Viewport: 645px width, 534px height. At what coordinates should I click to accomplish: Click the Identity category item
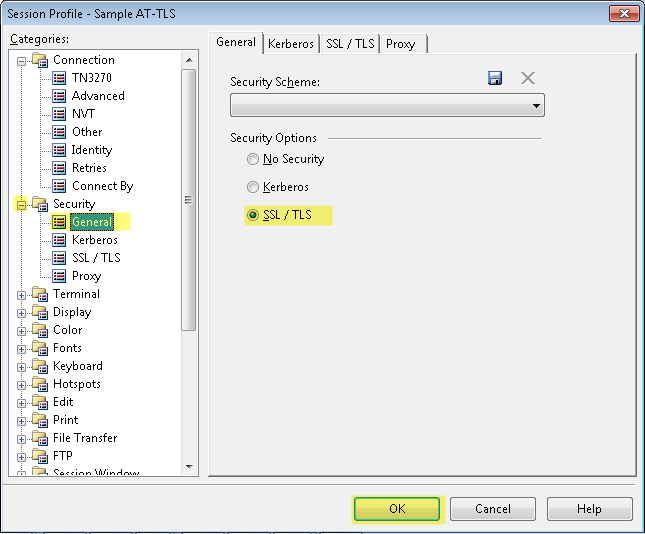(x=91, y=150)
